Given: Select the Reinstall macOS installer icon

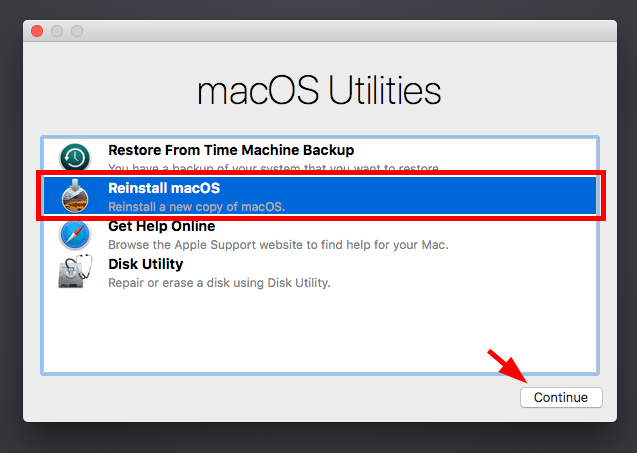Looking at the screenshot, I should 75,196.
